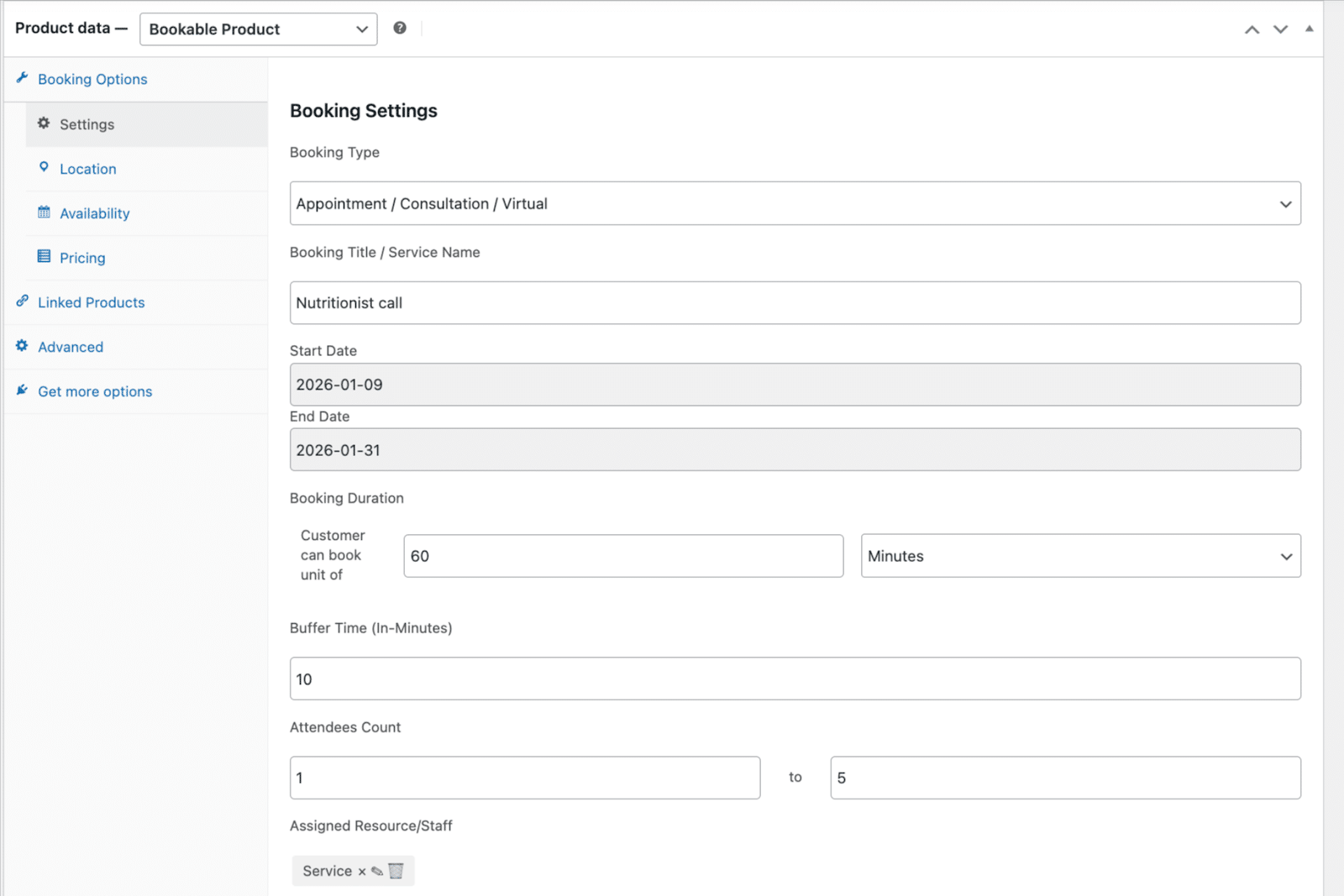The image size is (1344, 896).
Task: Select the Settings sub-tab
Action: [x=147, y=124]
